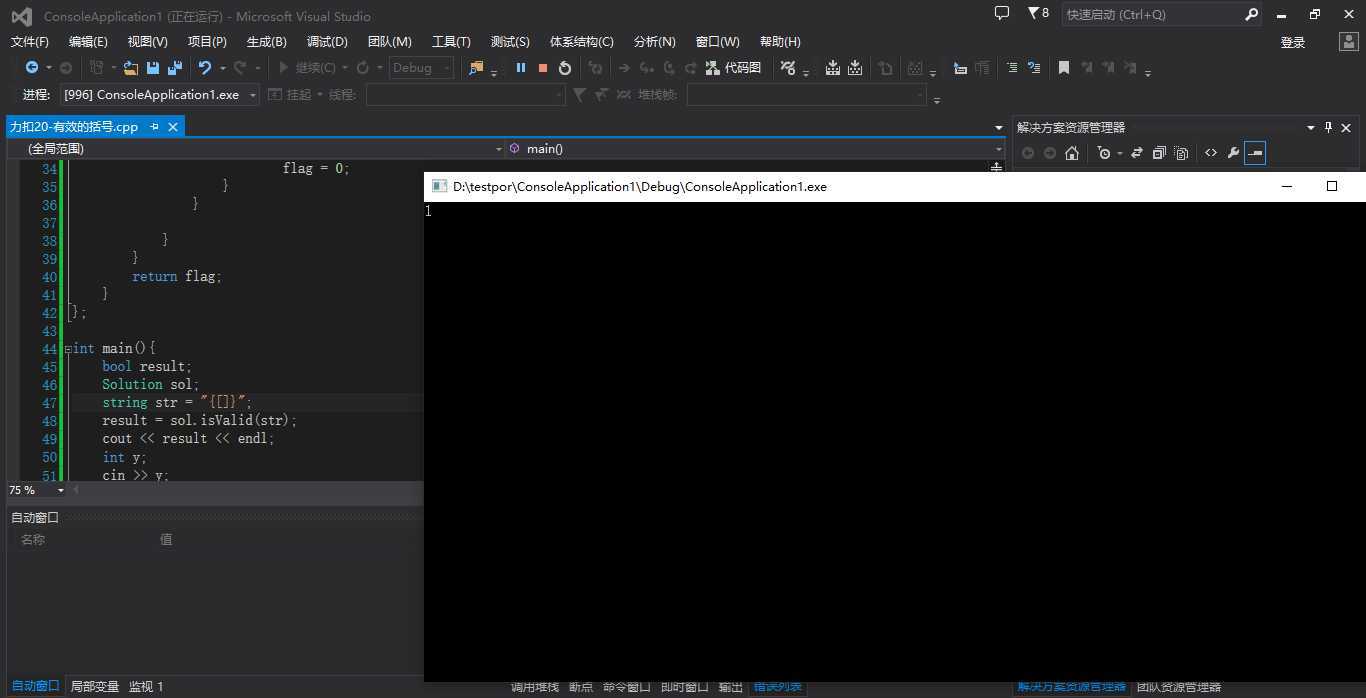
Task: Expand the 全局范围 scope dropdown
Action: point(499,149)
